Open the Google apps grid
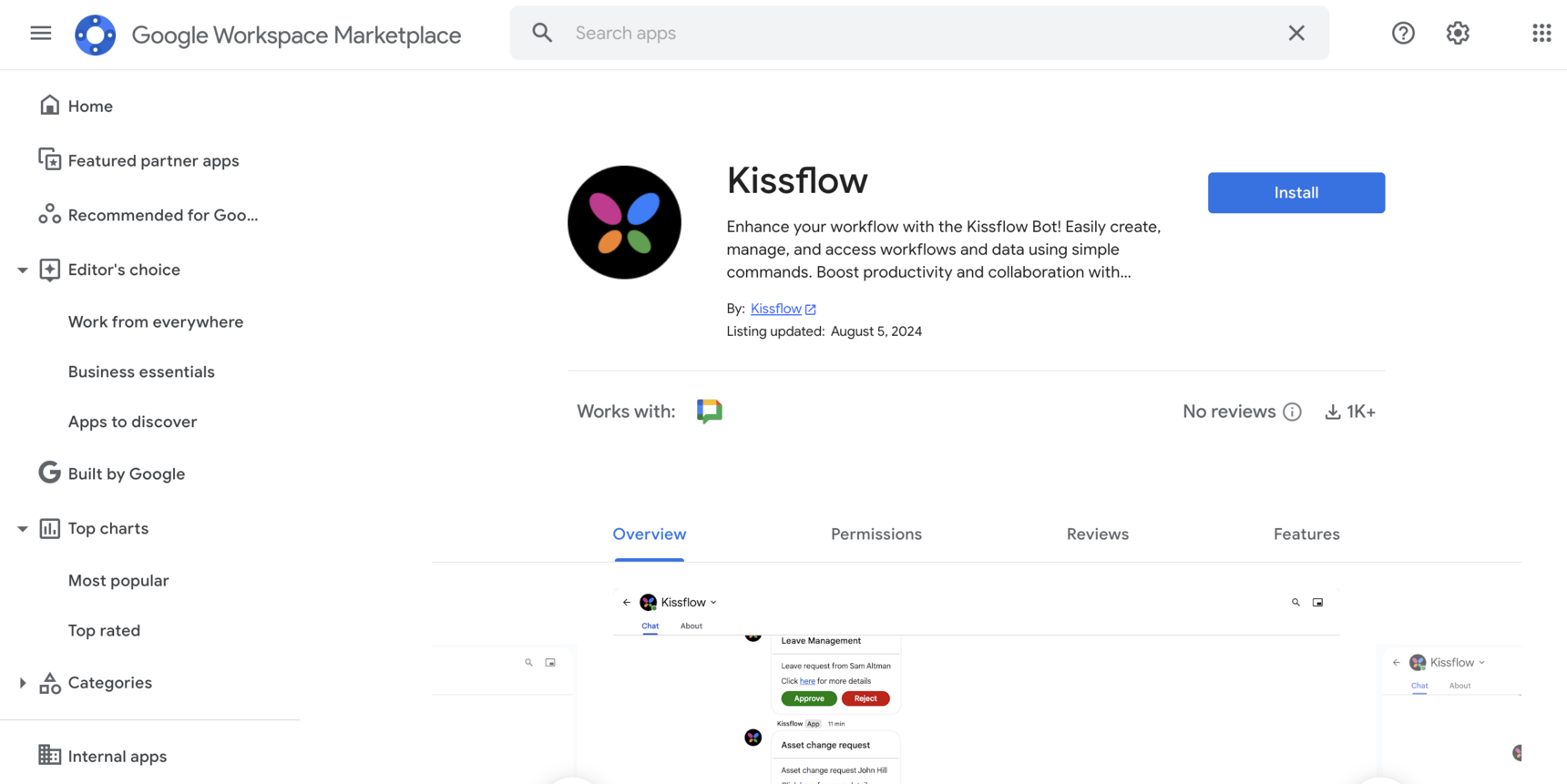 pyautogui.click(x=1541, y=33)
